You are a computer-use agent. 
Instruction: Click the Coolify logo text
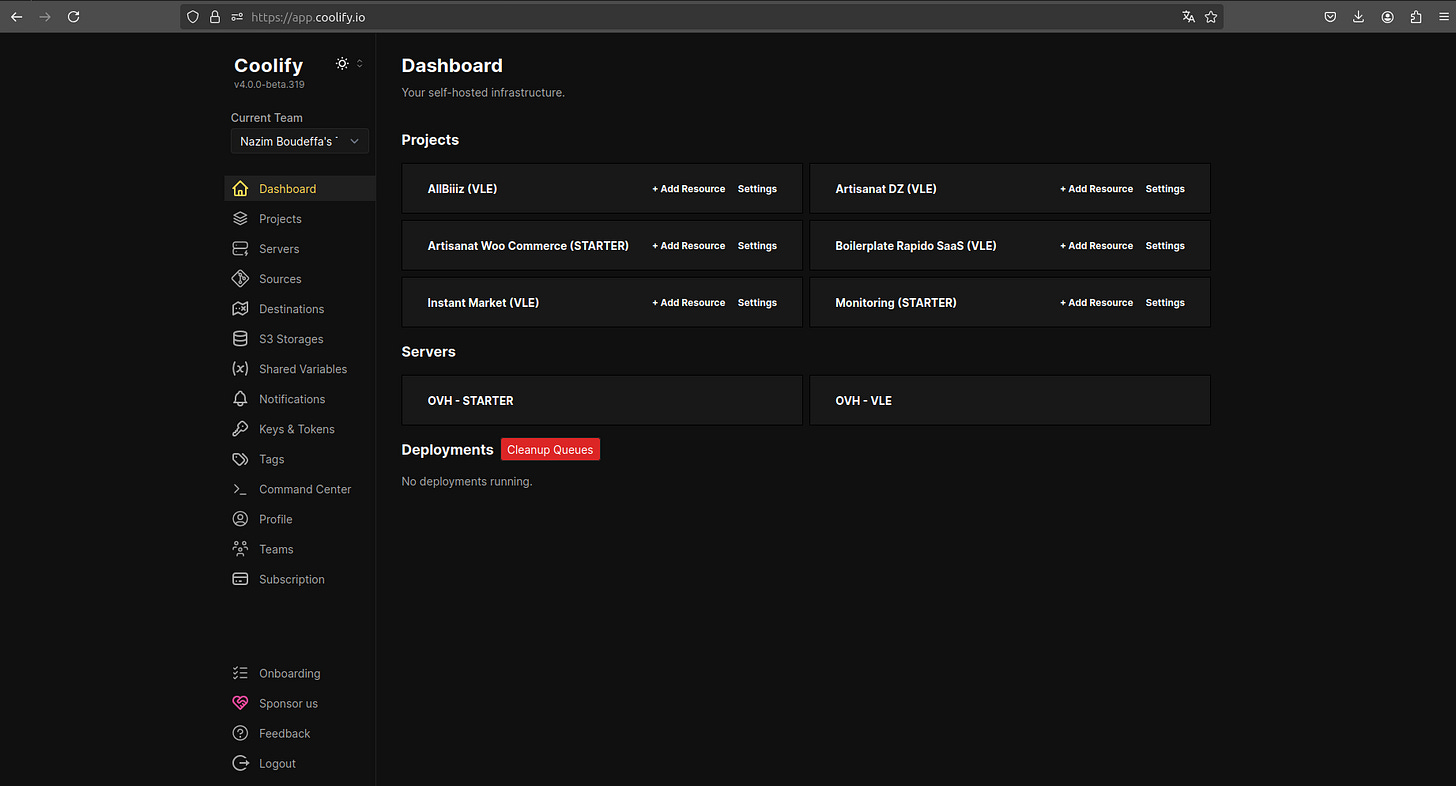coord(268,65)
